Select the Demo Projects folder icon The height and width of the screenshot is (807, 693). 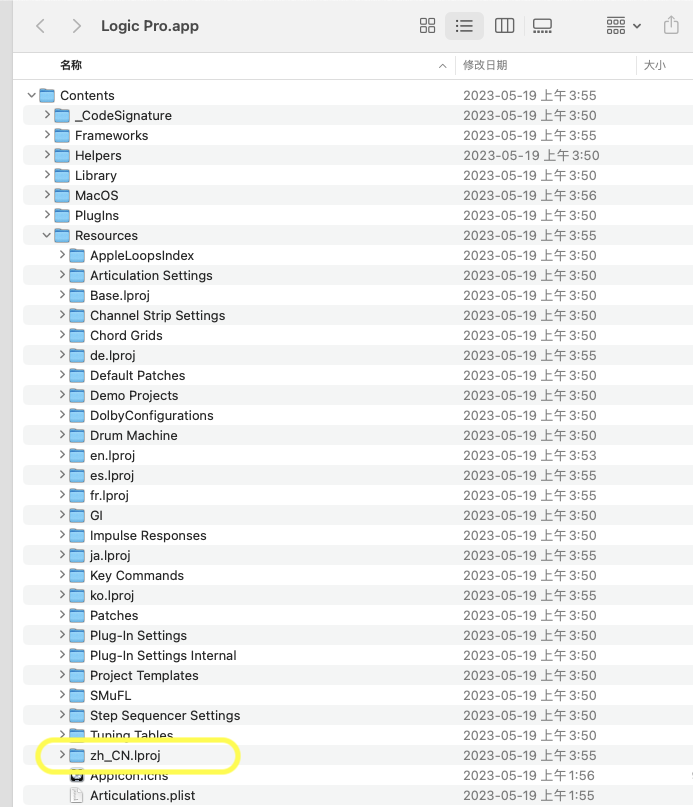tap(77, 395)
